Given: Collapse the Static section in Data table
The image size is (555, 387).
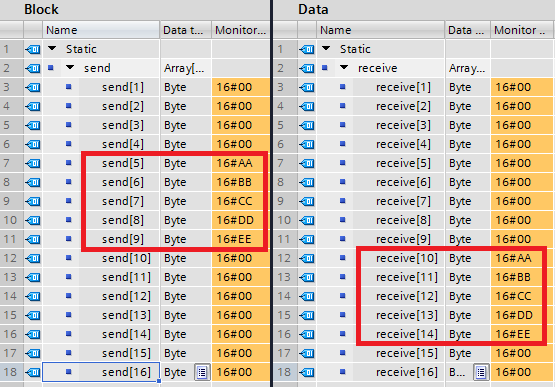Looking at the screenshot, I should tap(326, 49).
